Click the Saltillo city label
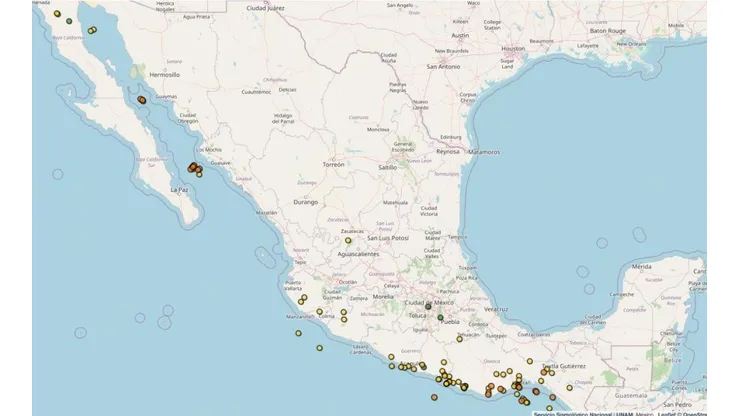This screenshot has height=416, width=740. click(388, 168)
